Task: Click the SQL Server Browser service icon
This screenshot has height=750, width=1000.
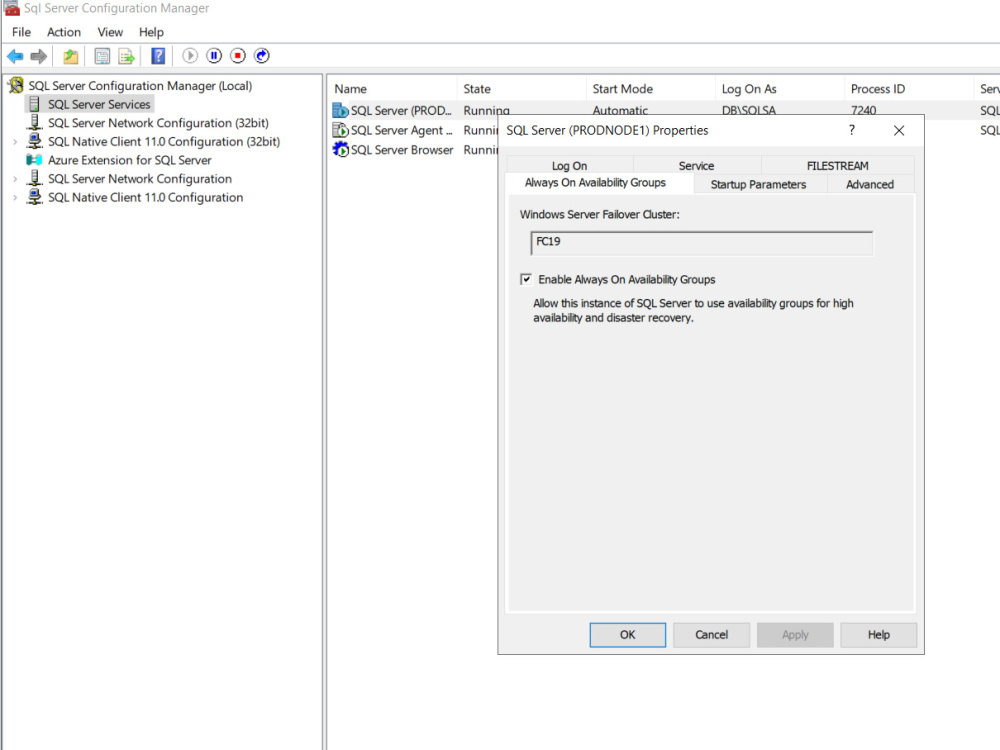Action: [341, 150]
